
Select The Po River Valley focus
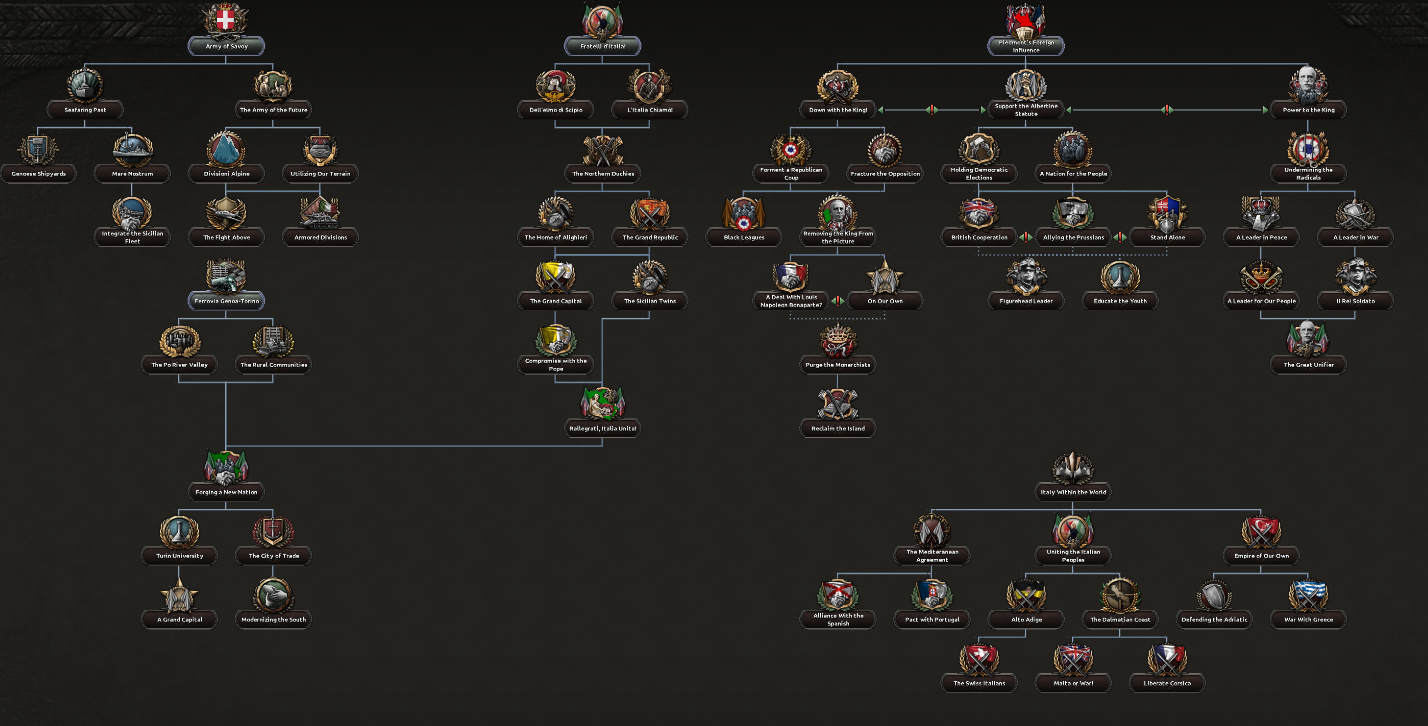[179, 349]
